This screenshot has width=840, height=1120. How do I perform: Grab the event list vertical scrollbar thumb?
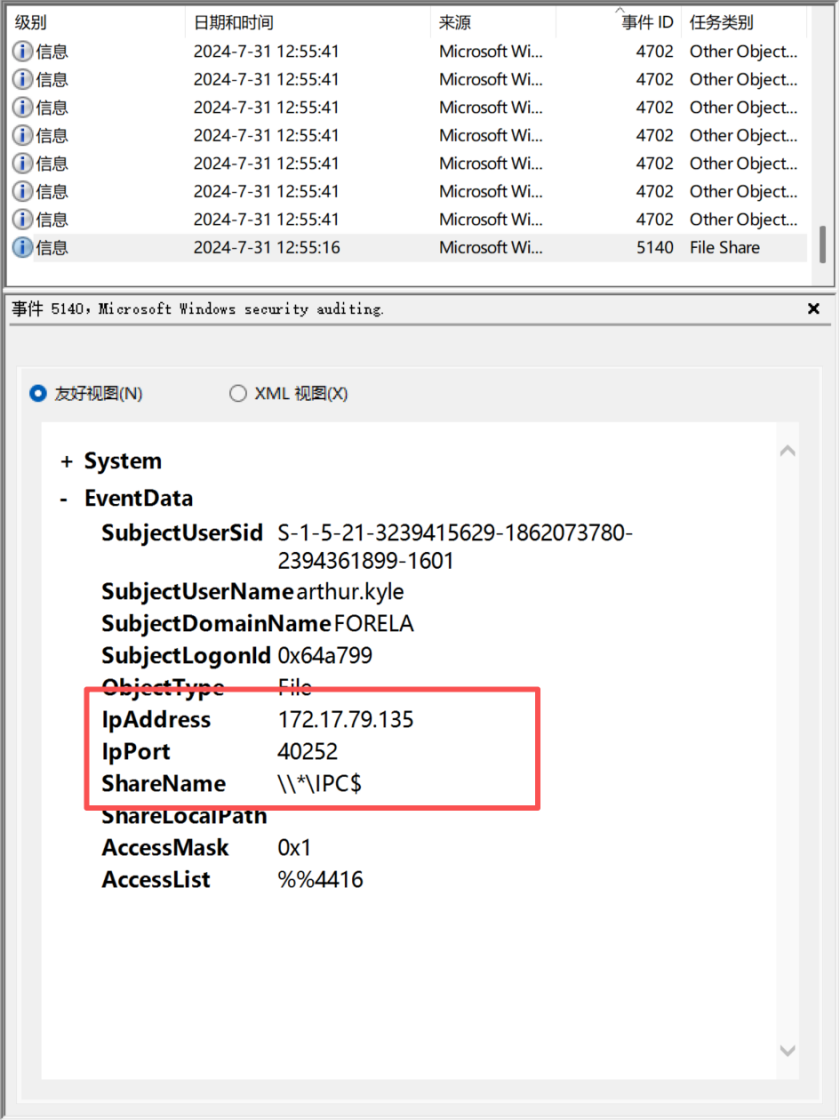[x=823, y=243]
